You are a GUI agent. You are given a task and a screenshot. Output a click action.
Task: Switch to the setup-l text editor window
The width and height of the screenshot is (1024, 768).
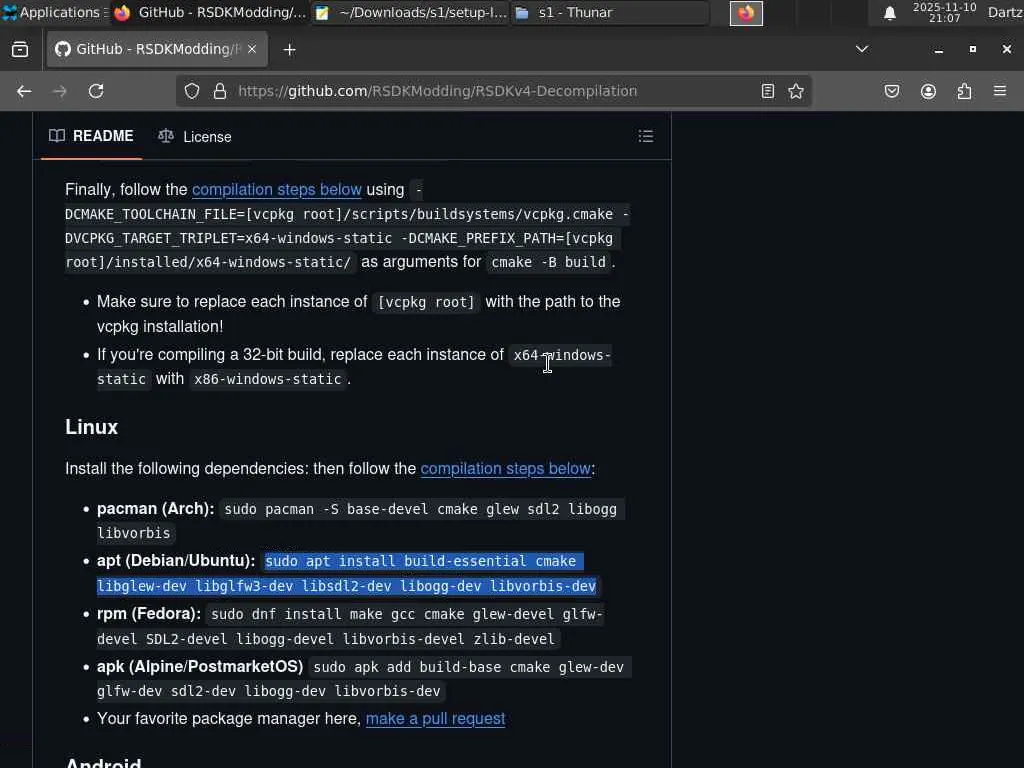[x=411, y=12]
